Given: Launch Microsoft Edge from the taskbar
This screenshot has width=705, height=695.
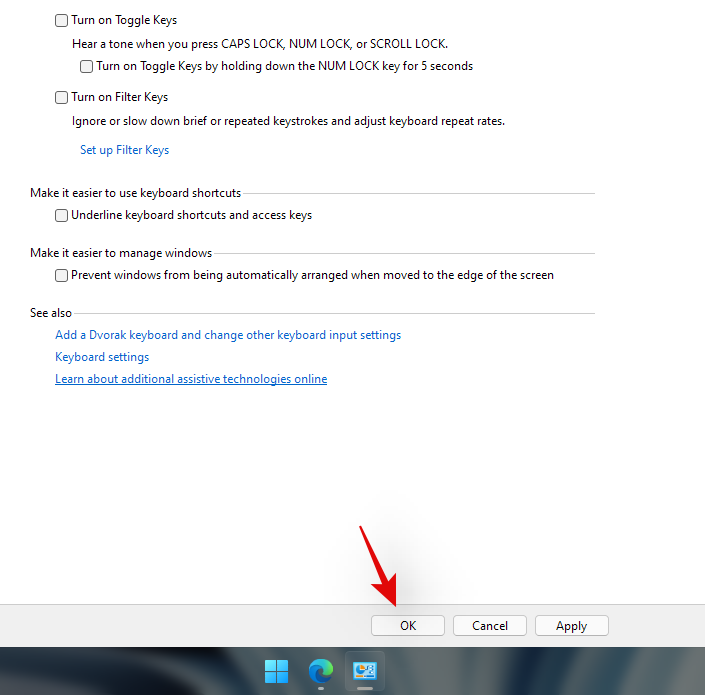Looking at the screenshot, I should tap(321, 671).
